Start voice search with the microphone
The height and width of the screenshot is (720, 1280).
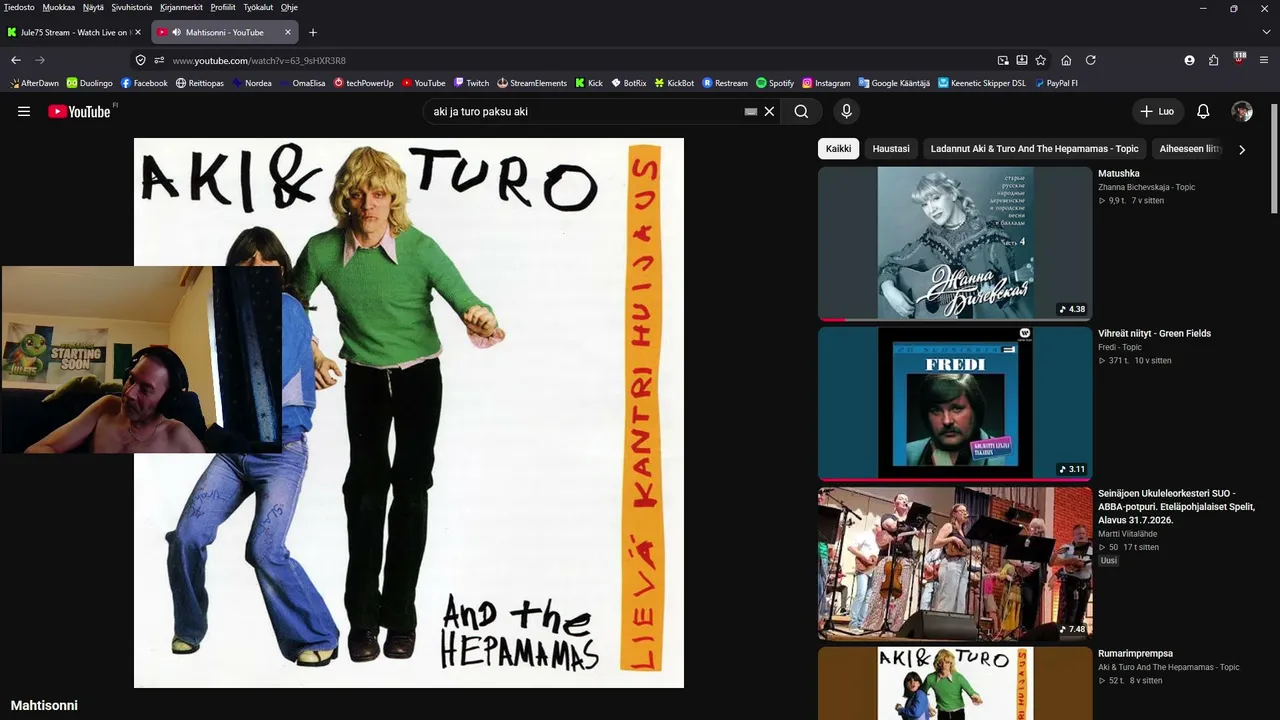point(846,111)
